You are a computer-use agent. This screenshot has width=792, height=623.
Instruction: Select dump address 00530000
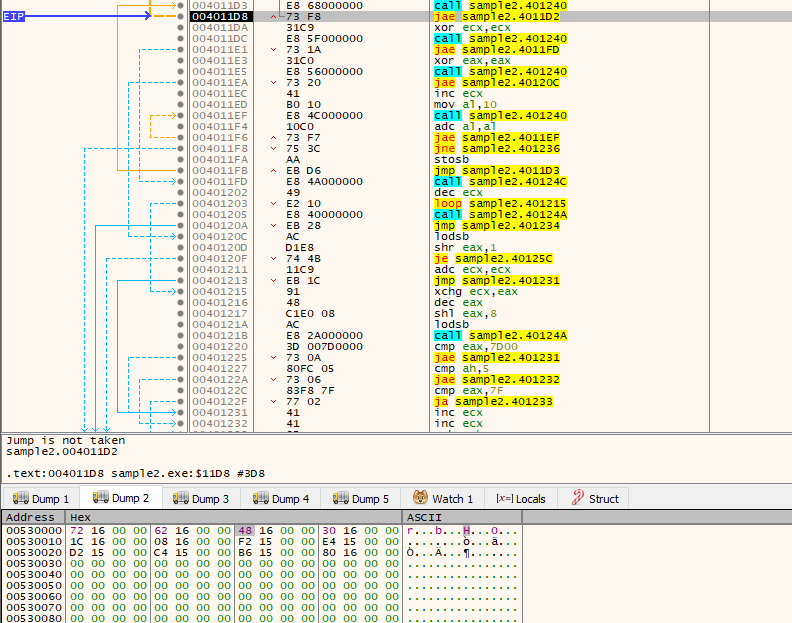click(34, 531)
